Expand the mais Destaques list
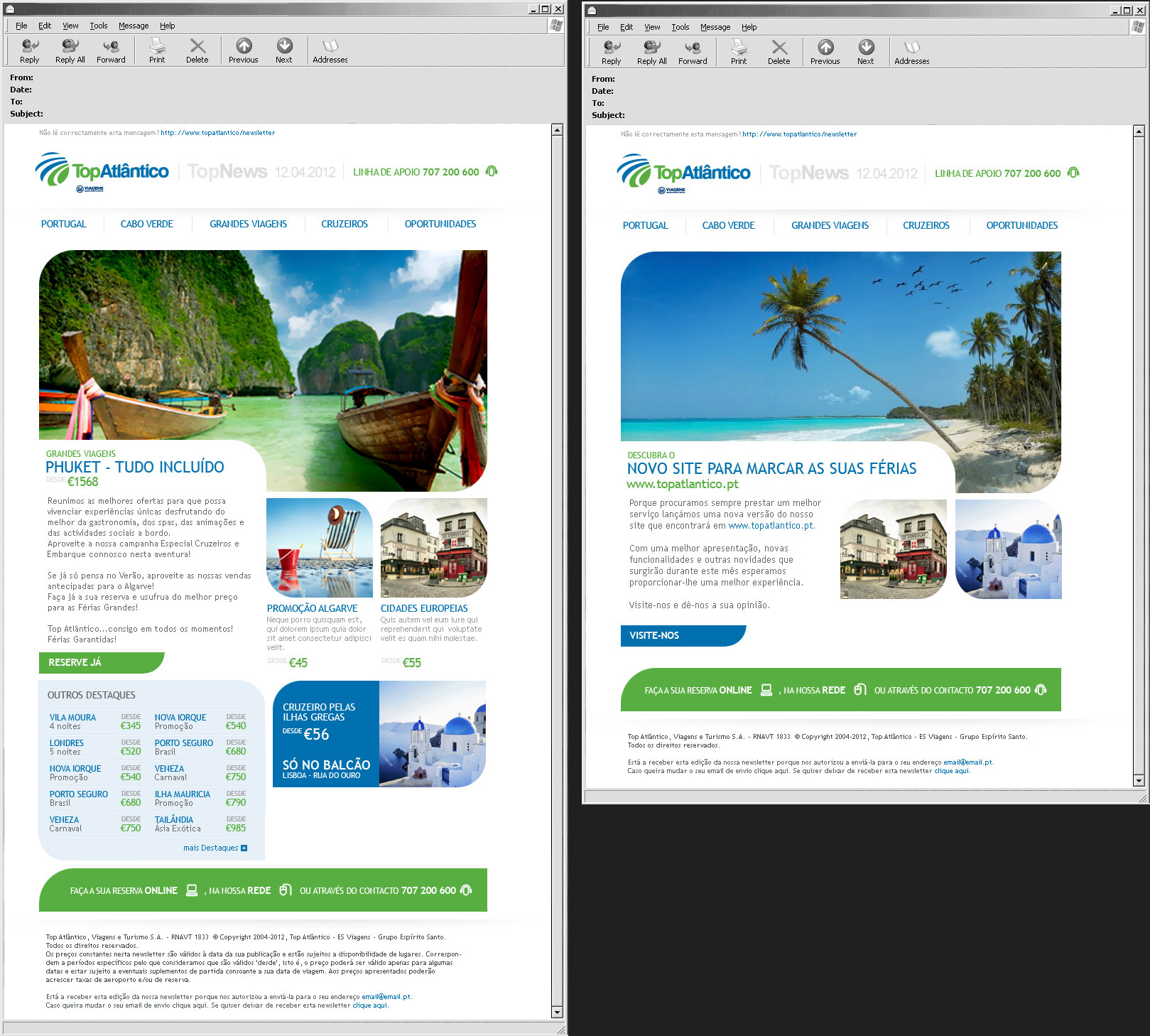The height and width of the screenshot is (1036, 1150). 215,848
